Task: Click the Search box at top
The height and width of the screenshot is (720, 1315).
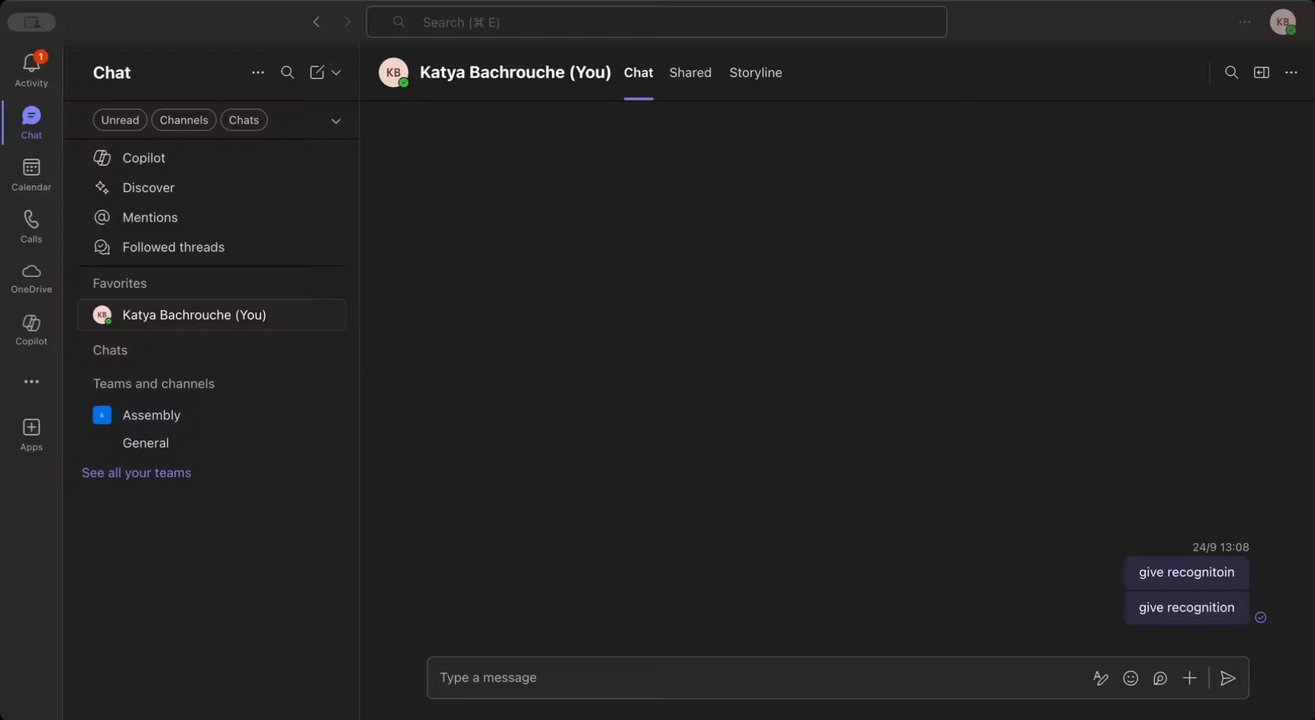Action: point(657,22)
